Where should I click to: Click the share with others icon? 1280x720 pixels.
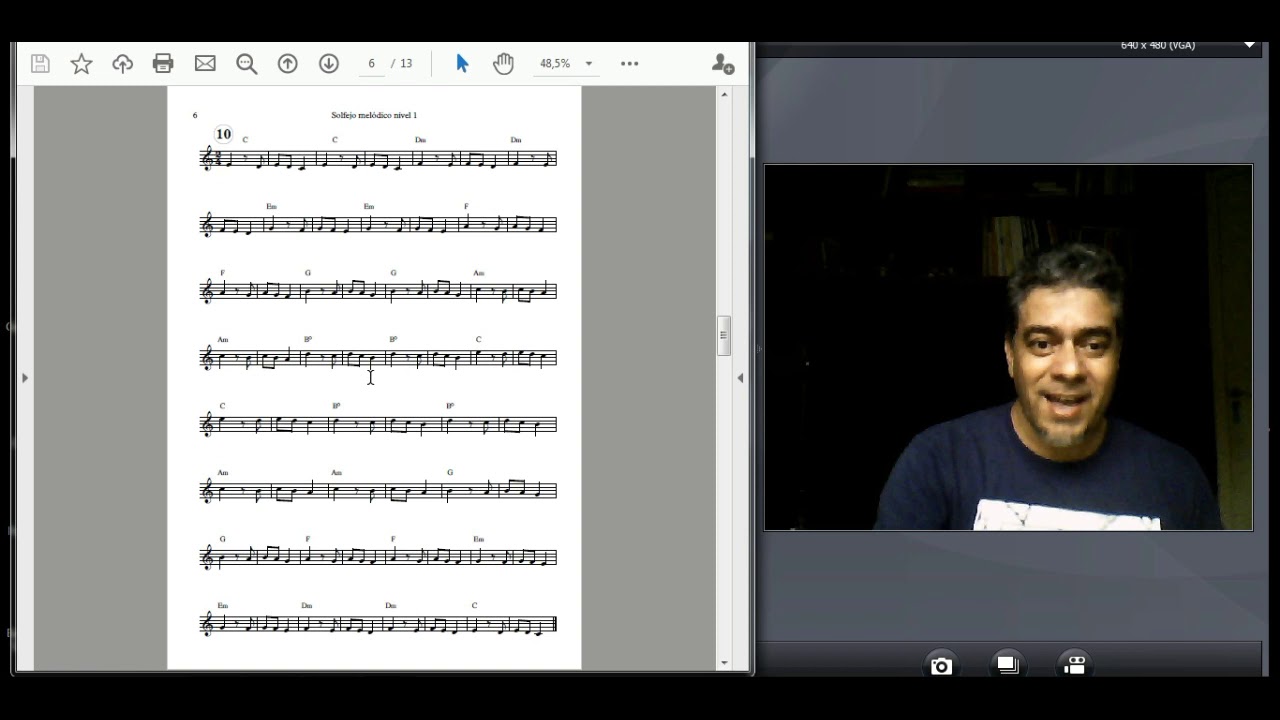pyautogui.click(x=722, y=64)
